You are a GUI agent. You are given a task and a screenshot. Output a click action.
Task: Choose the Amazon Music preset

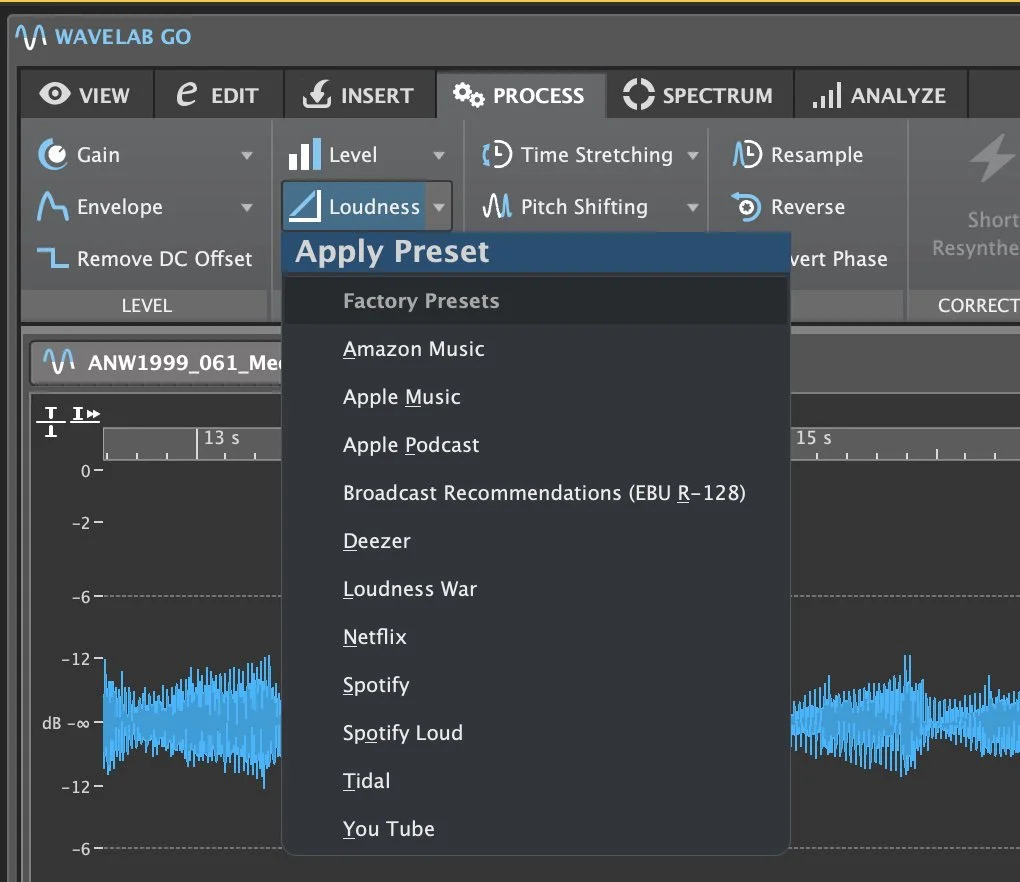tap(537, 349)
